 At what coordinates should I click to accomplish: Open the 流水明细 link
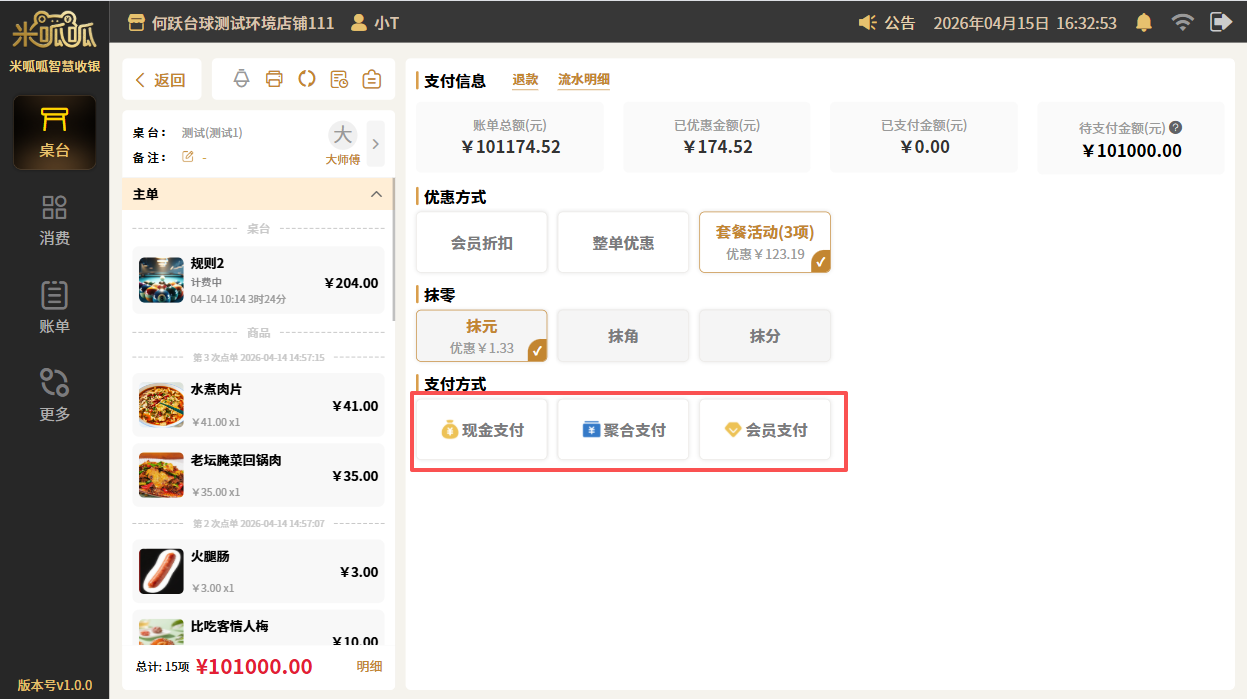click(583, 80)
